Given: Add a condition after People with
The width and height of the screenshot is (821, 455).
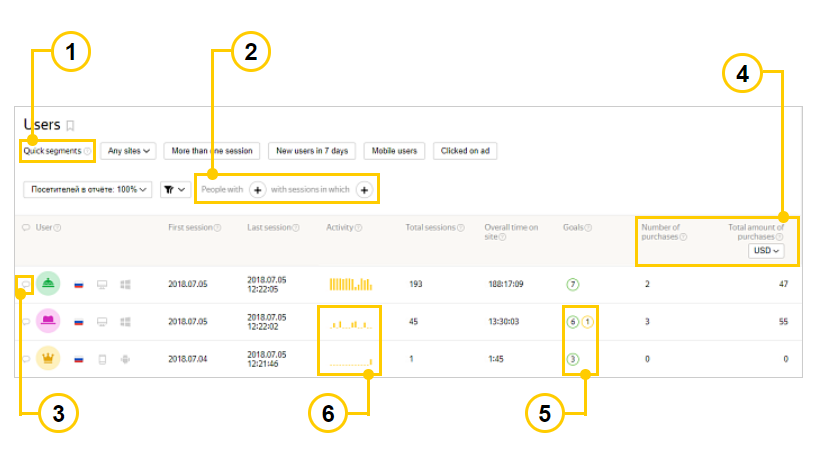Looking at the screenshot, I should pos(257,189).
